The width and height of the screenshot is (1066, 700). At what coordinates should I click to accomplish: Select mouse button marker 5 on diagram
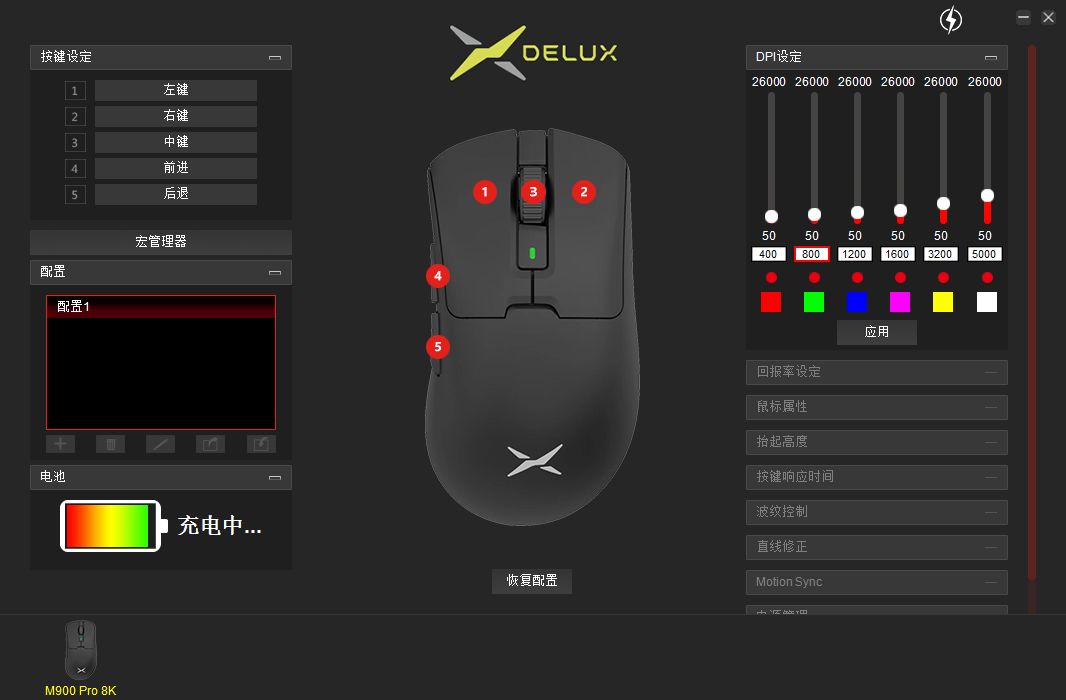pos(438,347)
